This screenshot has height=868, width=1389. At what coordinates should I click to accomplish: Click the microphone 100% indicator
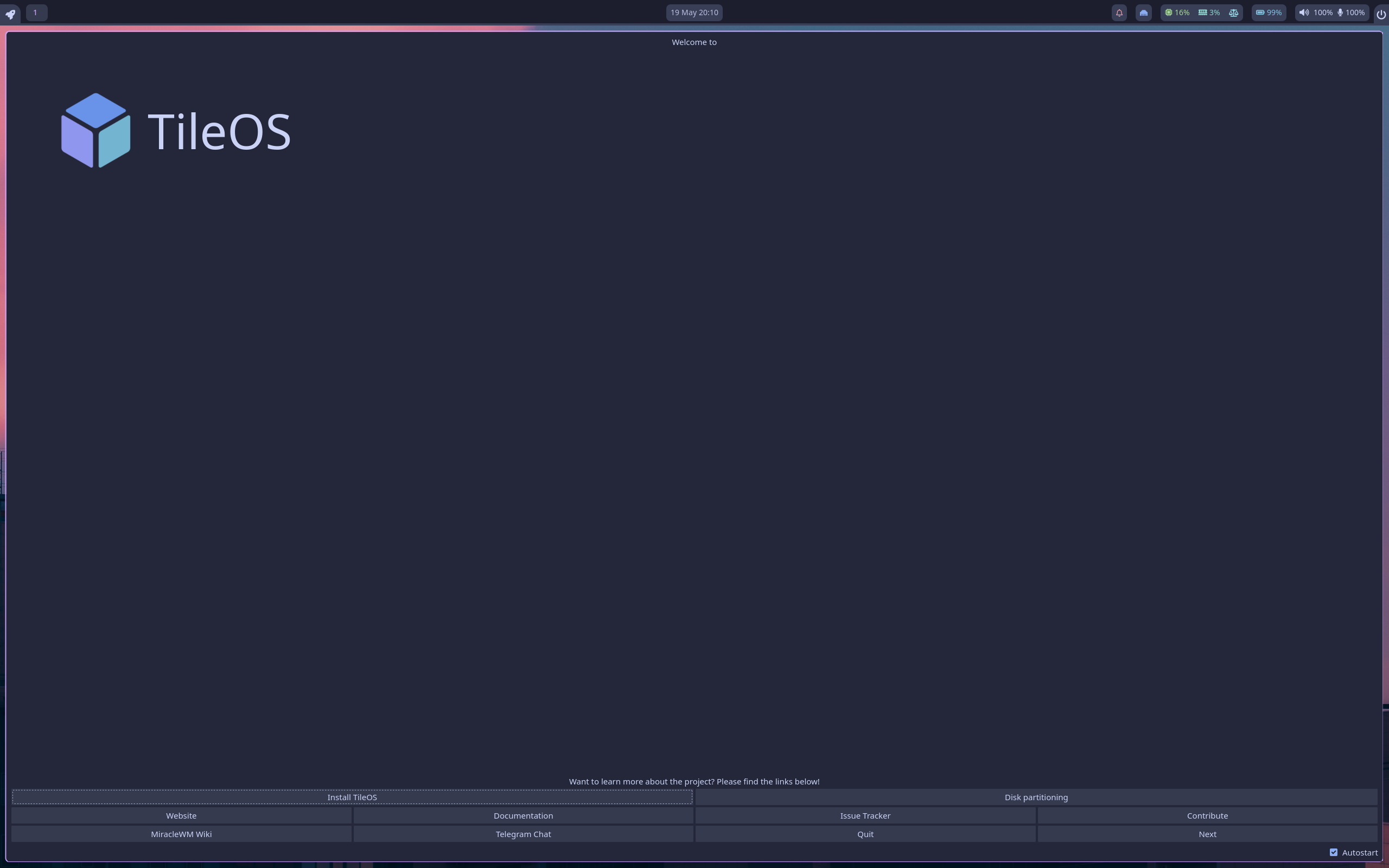(1350, 12)
